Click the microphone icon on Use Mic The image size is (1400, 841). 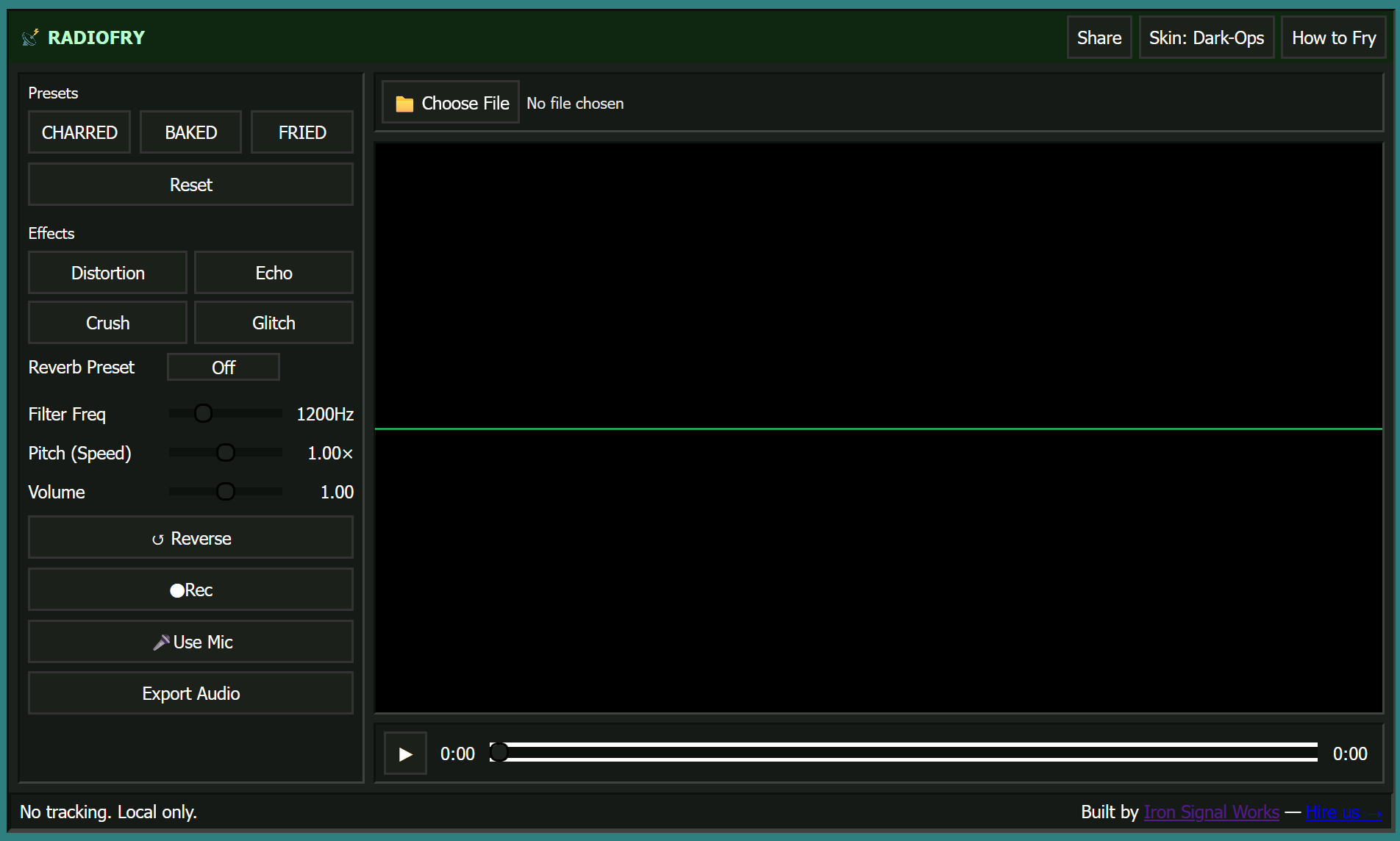click(x=160, y=643)
